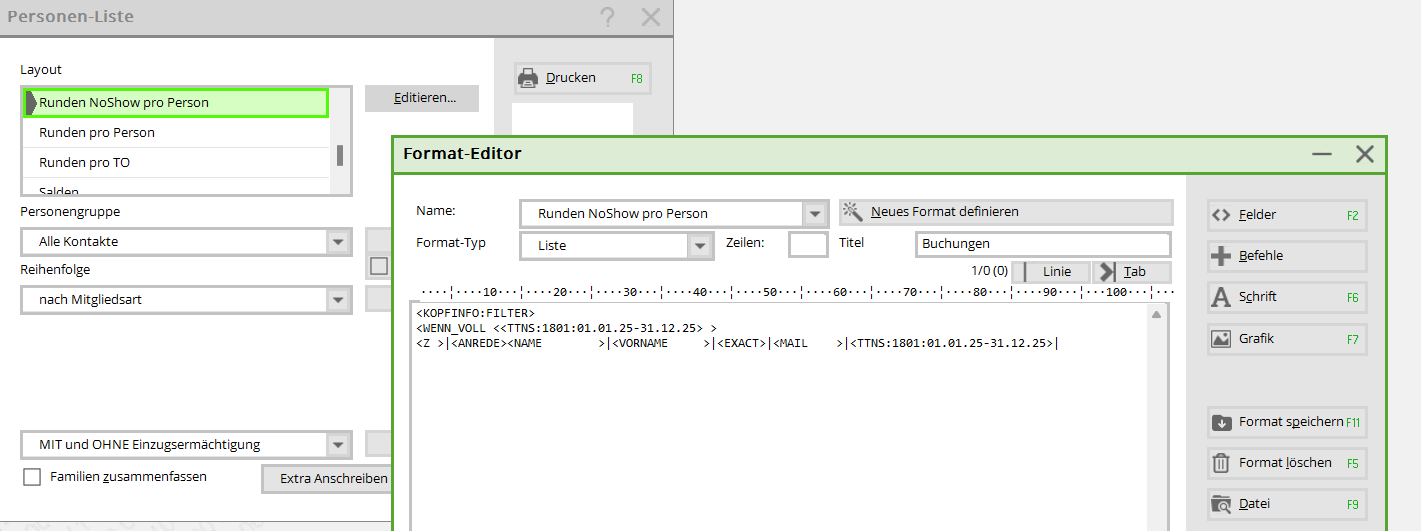Insert a Tab with the Tab button
This screenshot has width=1421, height=531.
click(x=1131, y=272)
